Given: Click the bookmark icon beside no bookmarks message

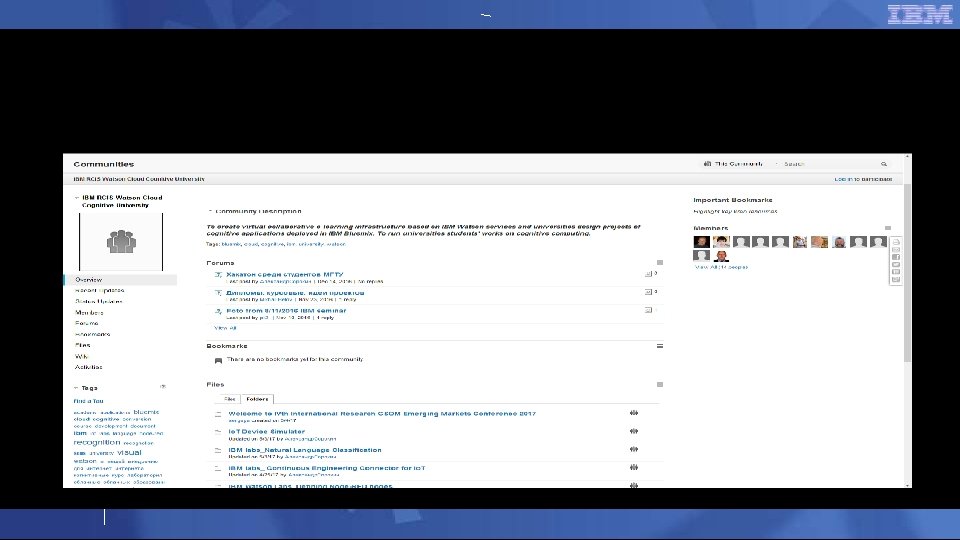Looking at the screenshot, I should [218, 361].
